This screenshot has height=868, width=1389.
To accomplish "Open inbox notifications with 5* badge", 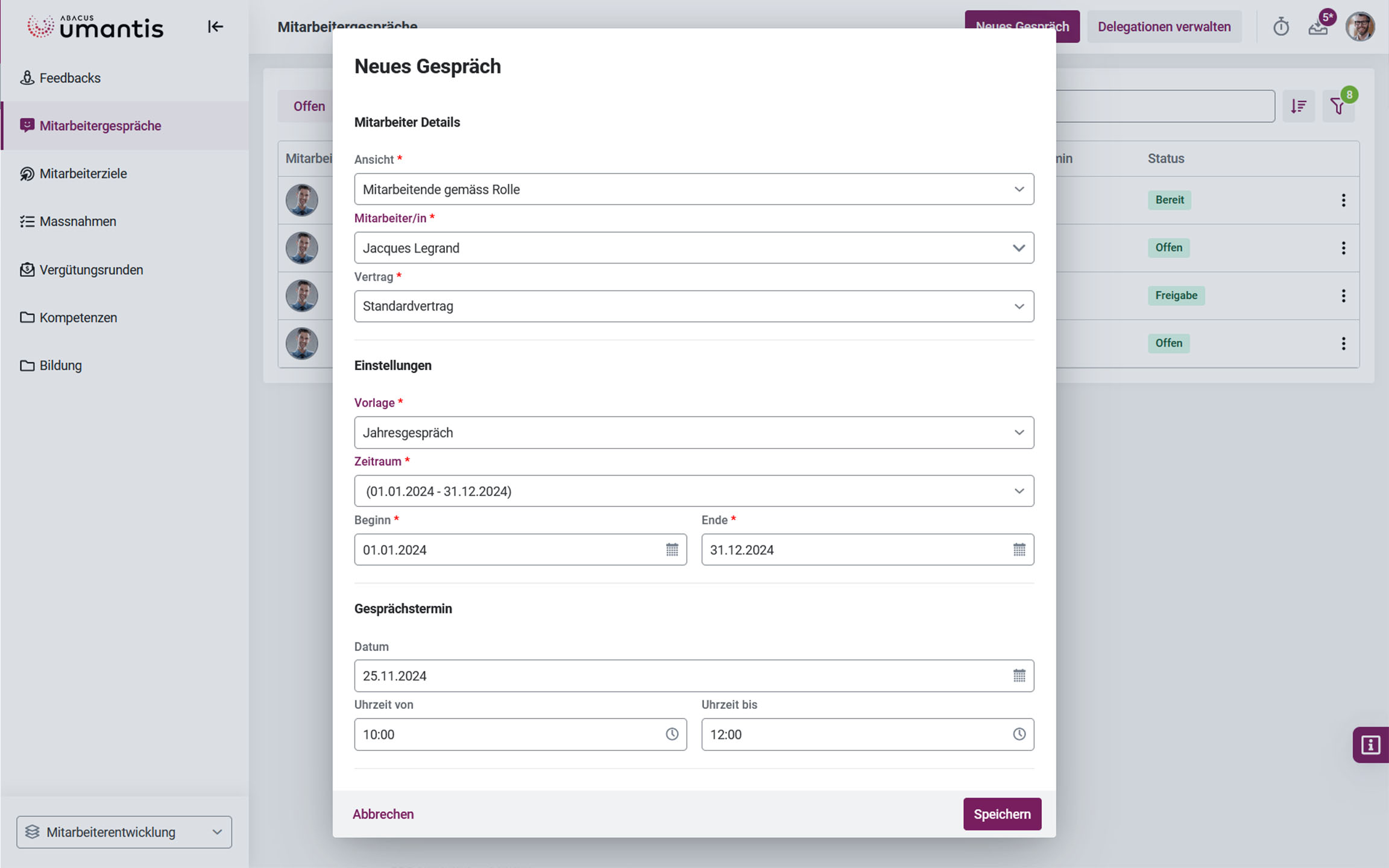I will click(x=1318, y=27).
